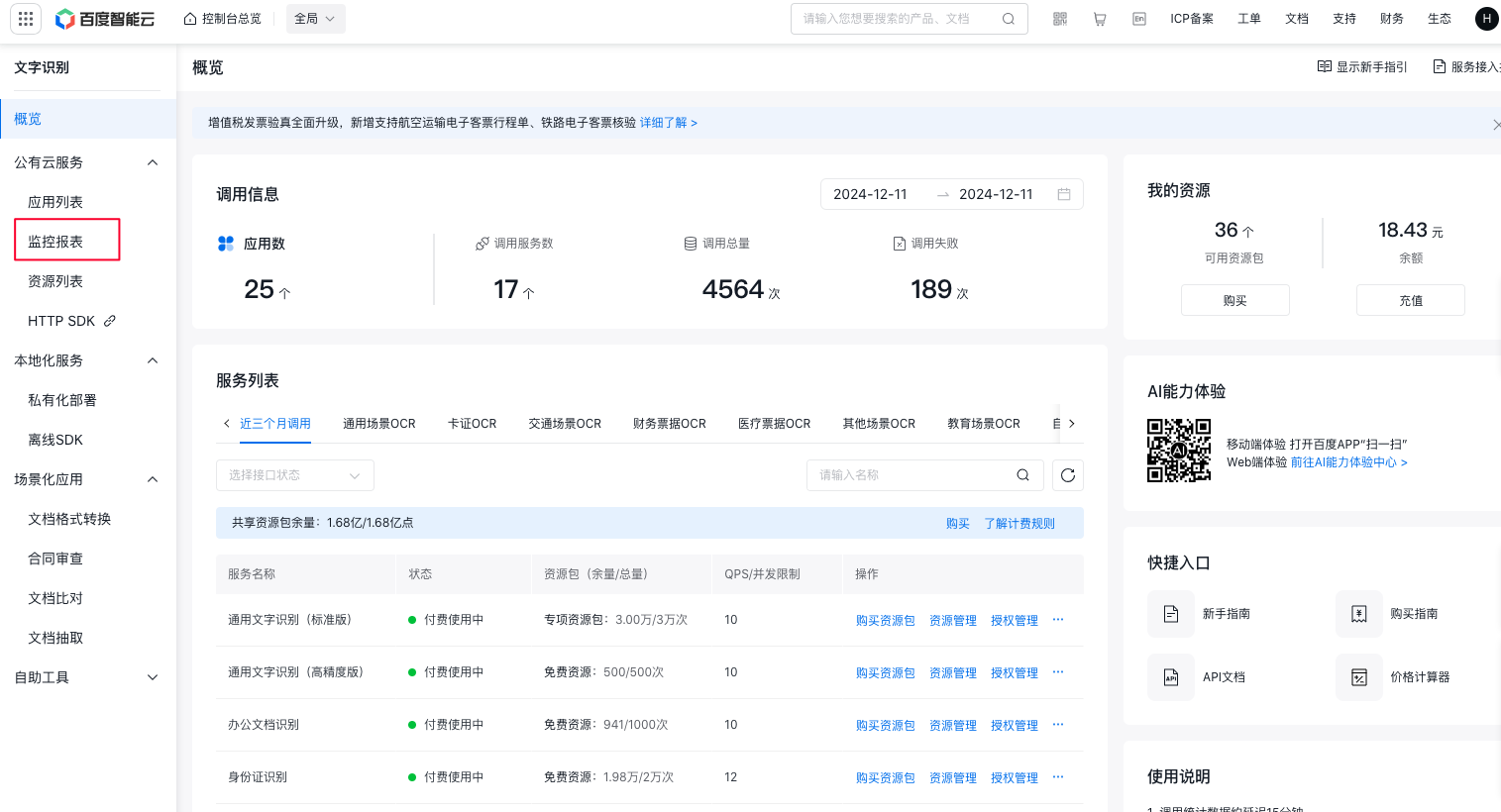Select the 卡证OCR tab
The width and height of the screenshot is (1501, 812).
[x=472, y=424]
